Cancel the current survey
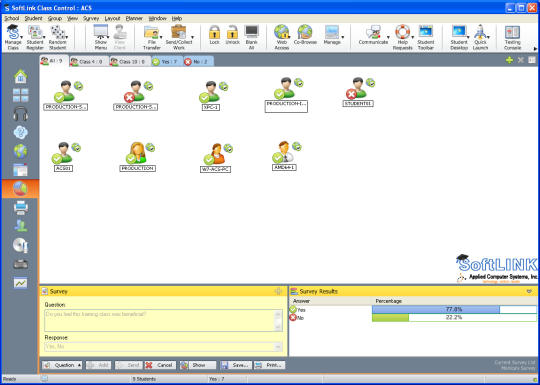 coord(160,365)
